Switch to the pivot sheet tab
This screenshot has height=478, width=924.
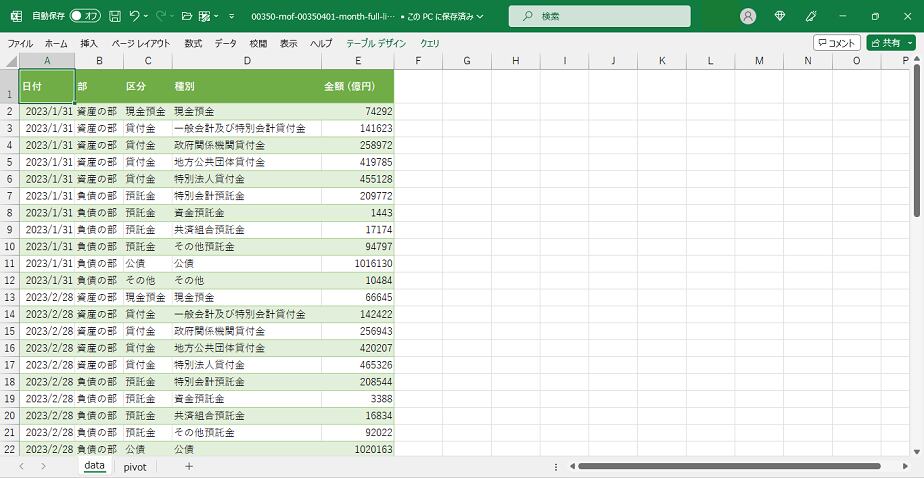pos(135,466)
